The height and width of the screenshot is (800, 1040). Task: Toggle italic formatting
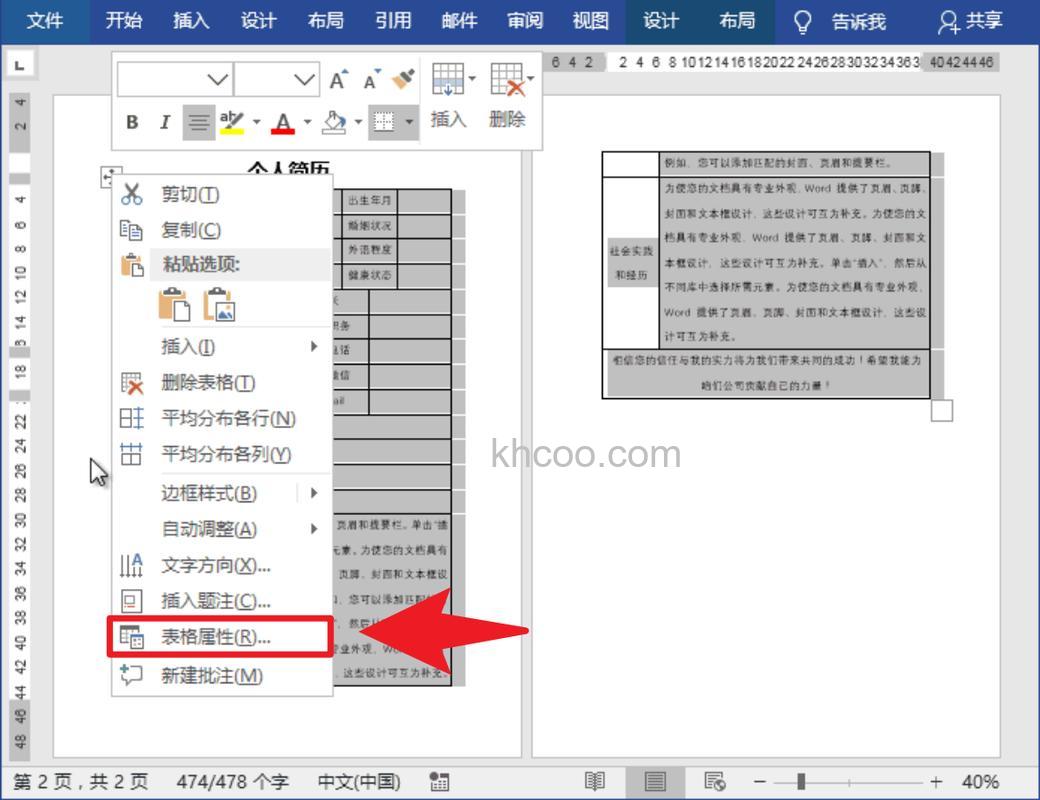(163, 122)
